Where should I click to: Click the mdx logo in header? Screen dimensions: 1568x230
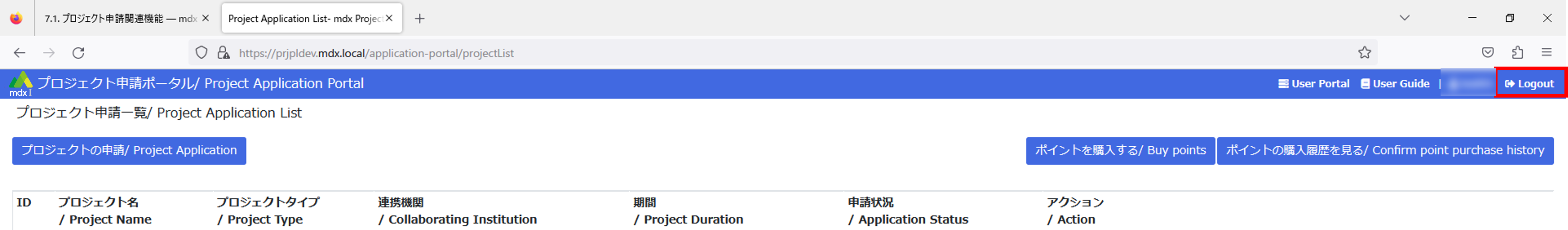tap(20, 84)
